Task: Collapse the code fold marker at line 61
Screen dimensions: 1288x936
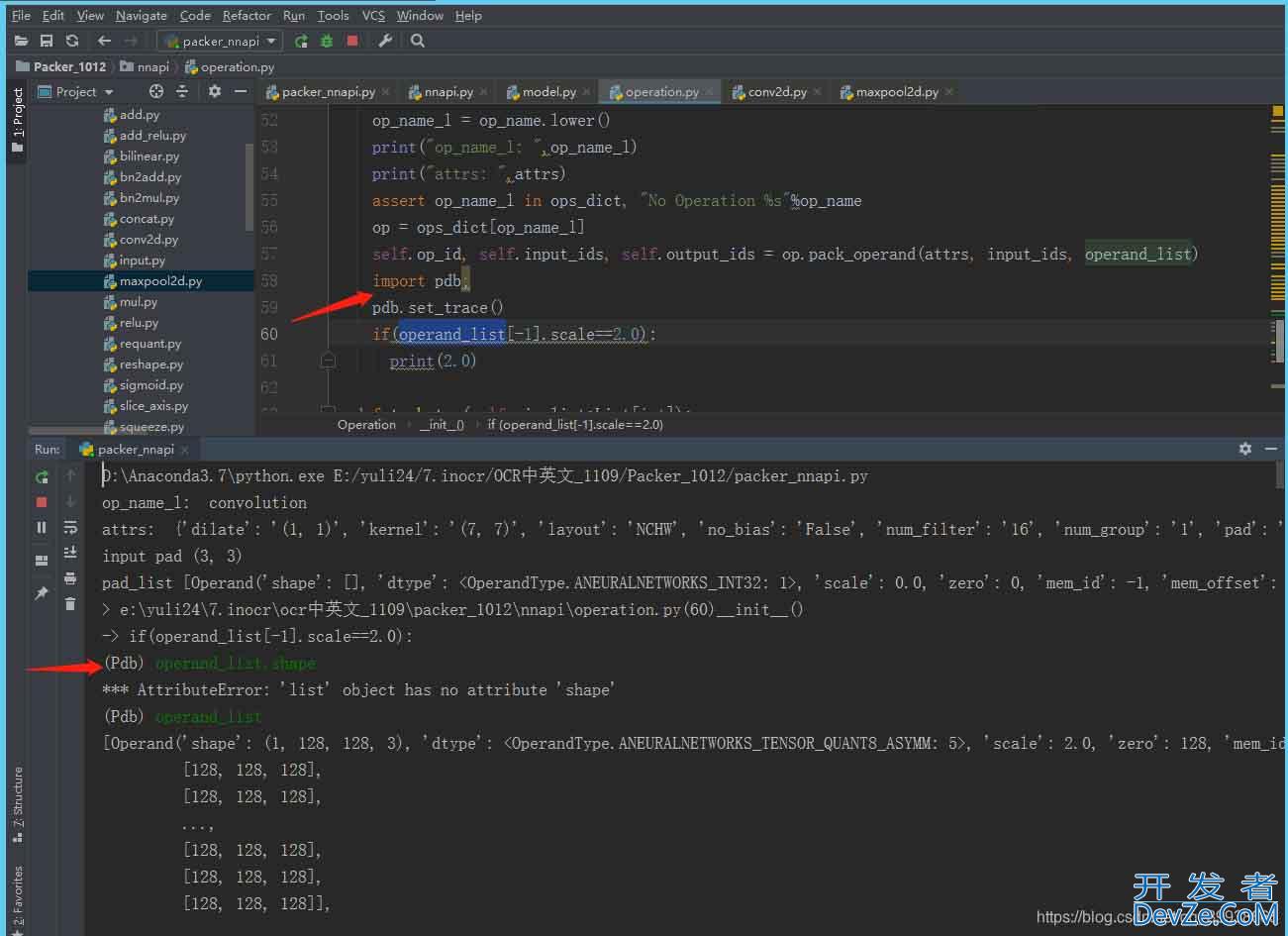Action: pos(328,362)
